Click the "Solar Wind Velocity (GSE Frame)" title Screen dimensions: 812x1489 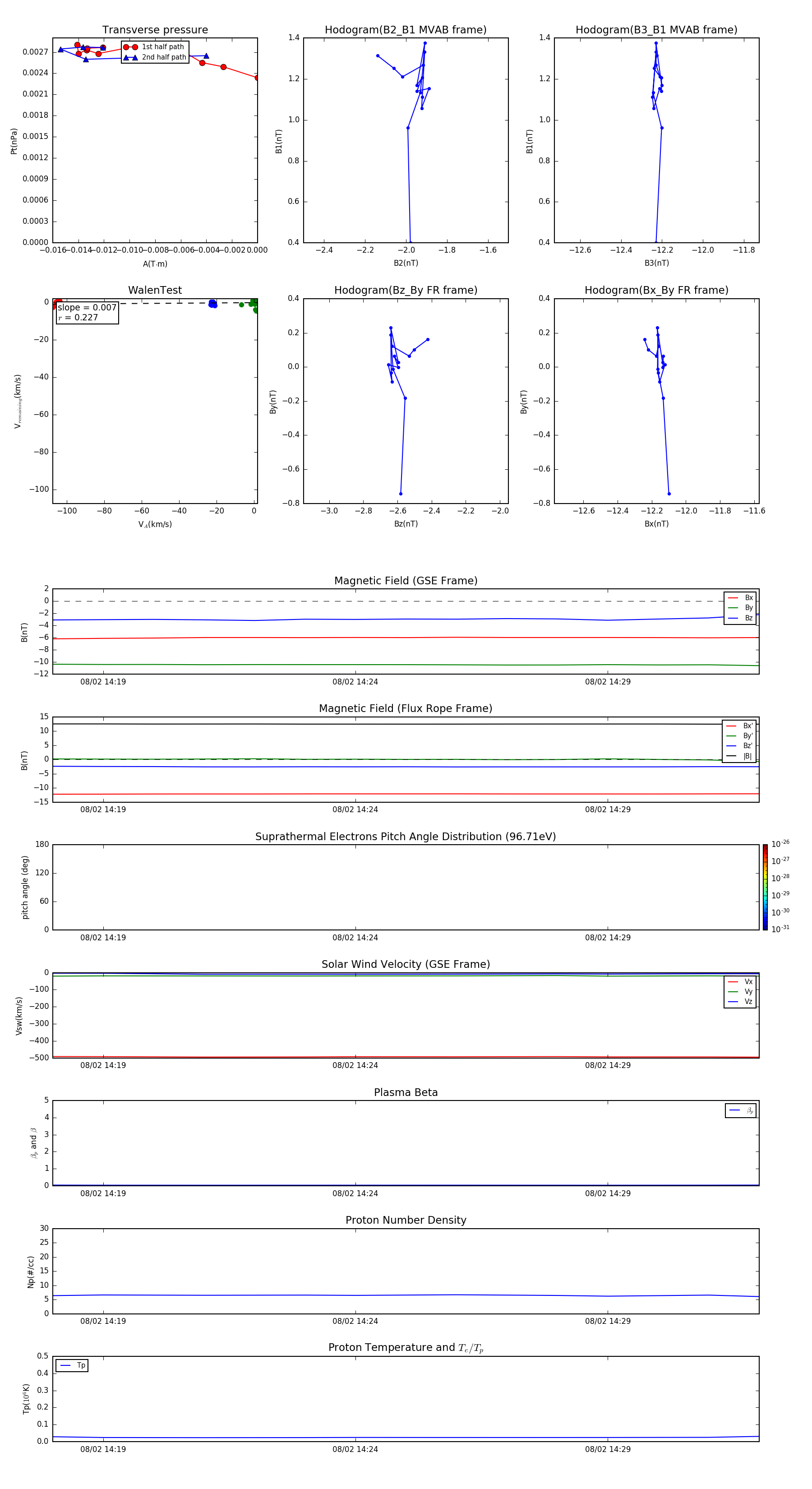point(406,964)
